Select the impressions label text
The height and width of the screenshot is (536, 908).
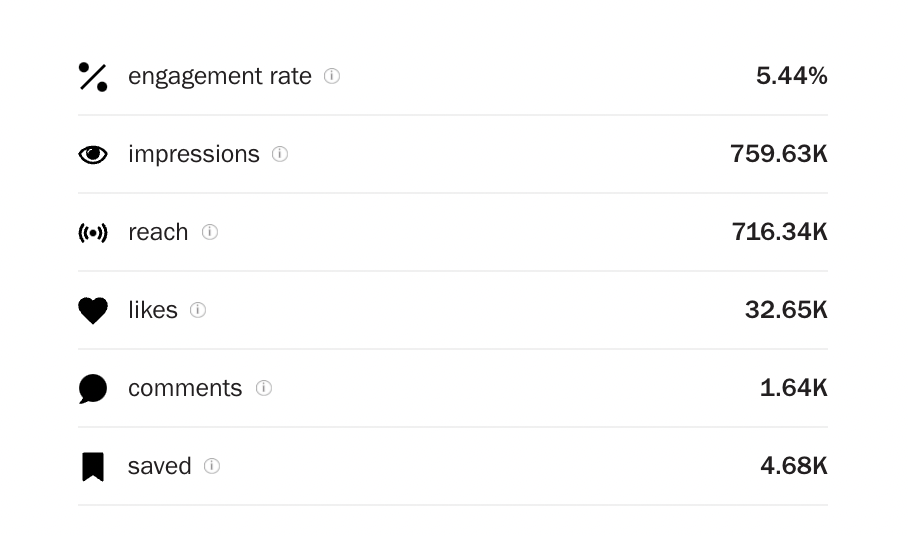194,155
